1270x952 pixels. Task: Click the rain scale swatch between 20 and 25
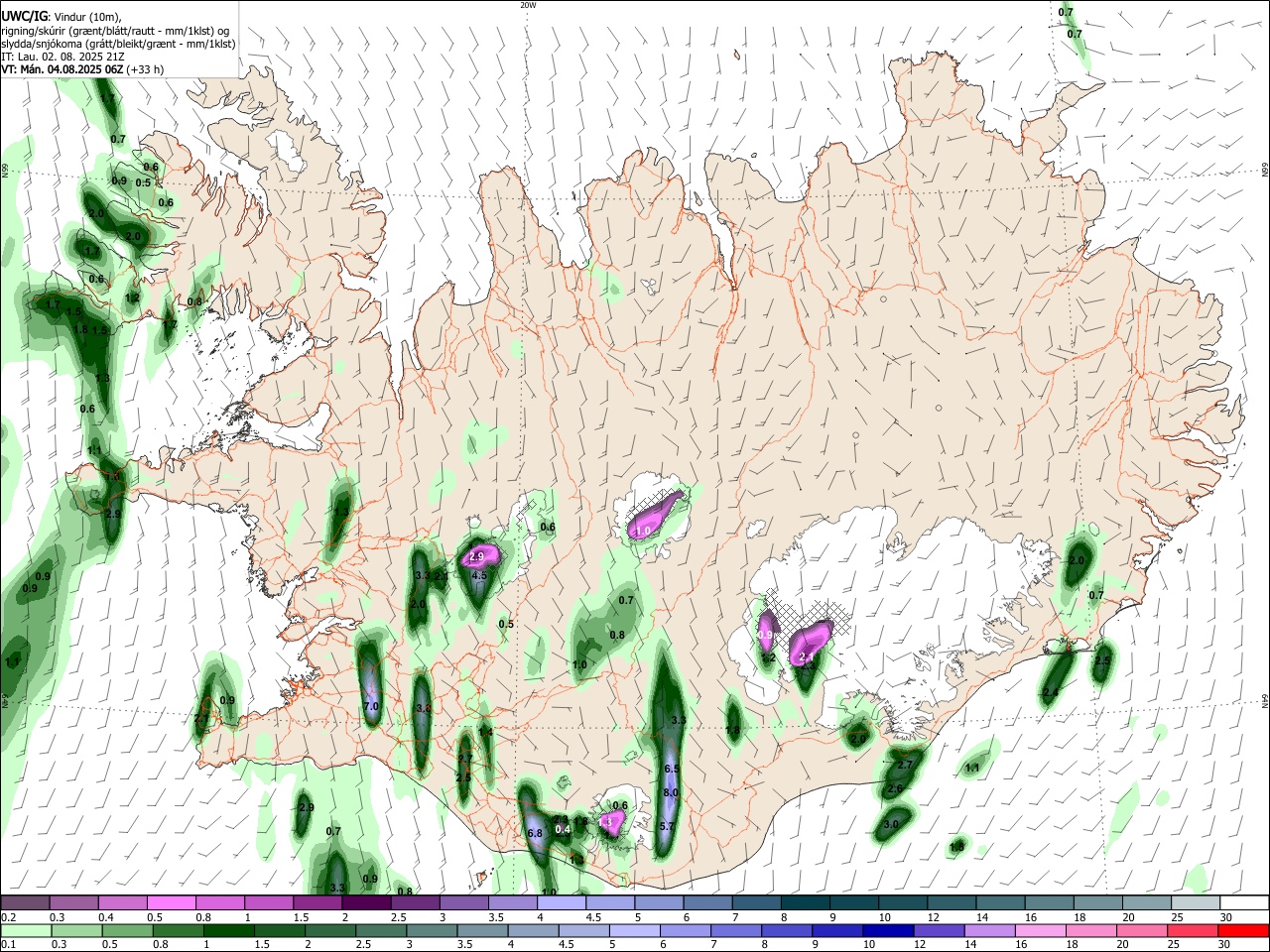pyautogui.click(x=1142, y=930)
